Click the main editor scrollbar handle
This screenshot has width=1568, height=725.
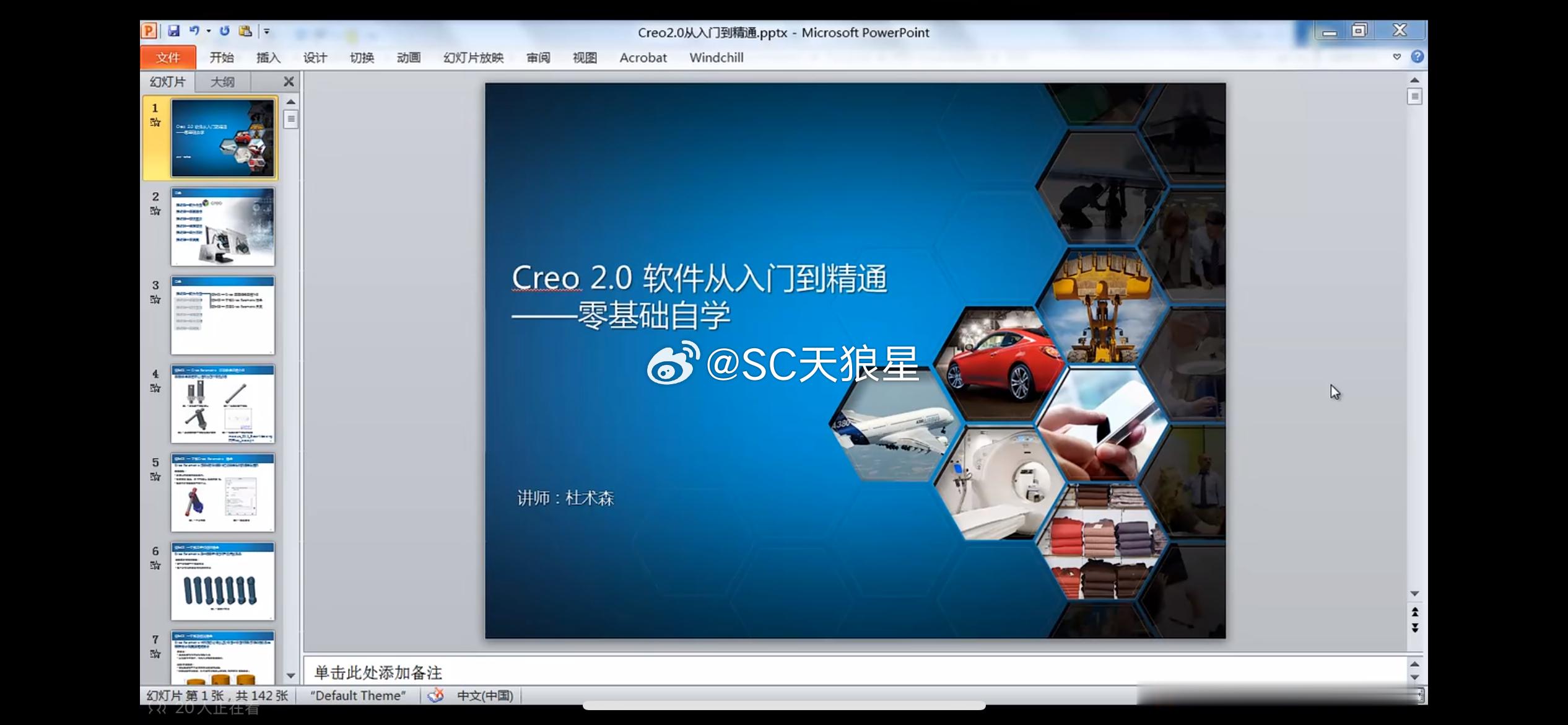pos(1414,97)
